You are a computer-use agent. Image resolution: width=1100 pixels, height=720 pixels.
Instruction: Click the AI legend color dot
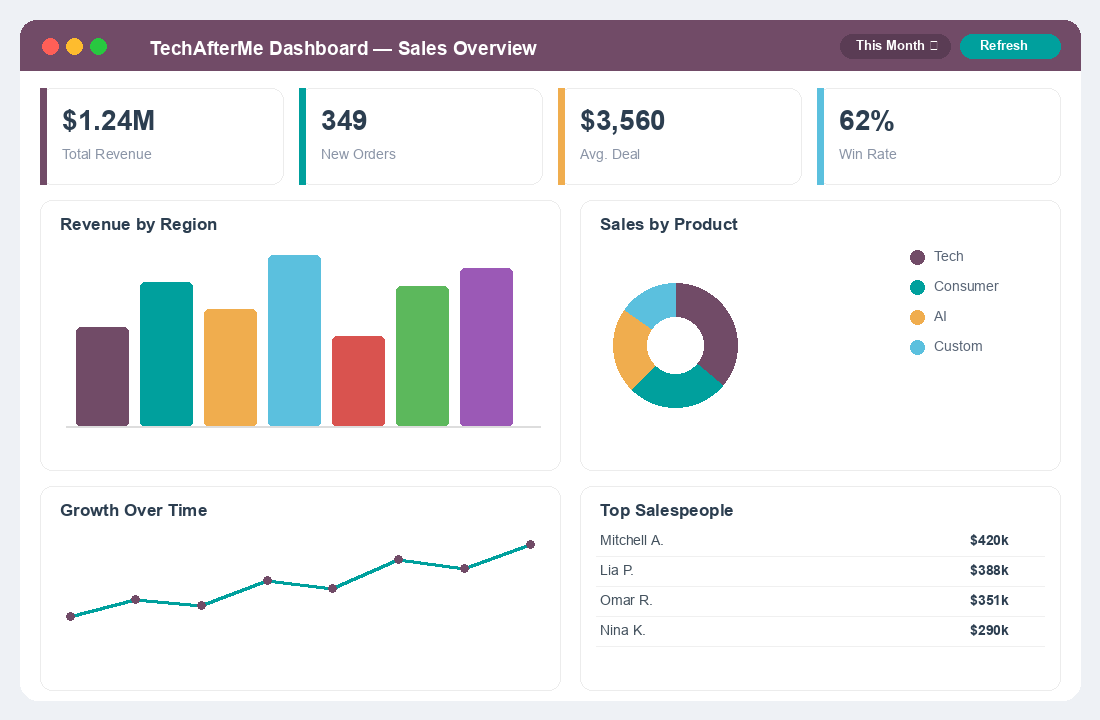pos(917,317)
